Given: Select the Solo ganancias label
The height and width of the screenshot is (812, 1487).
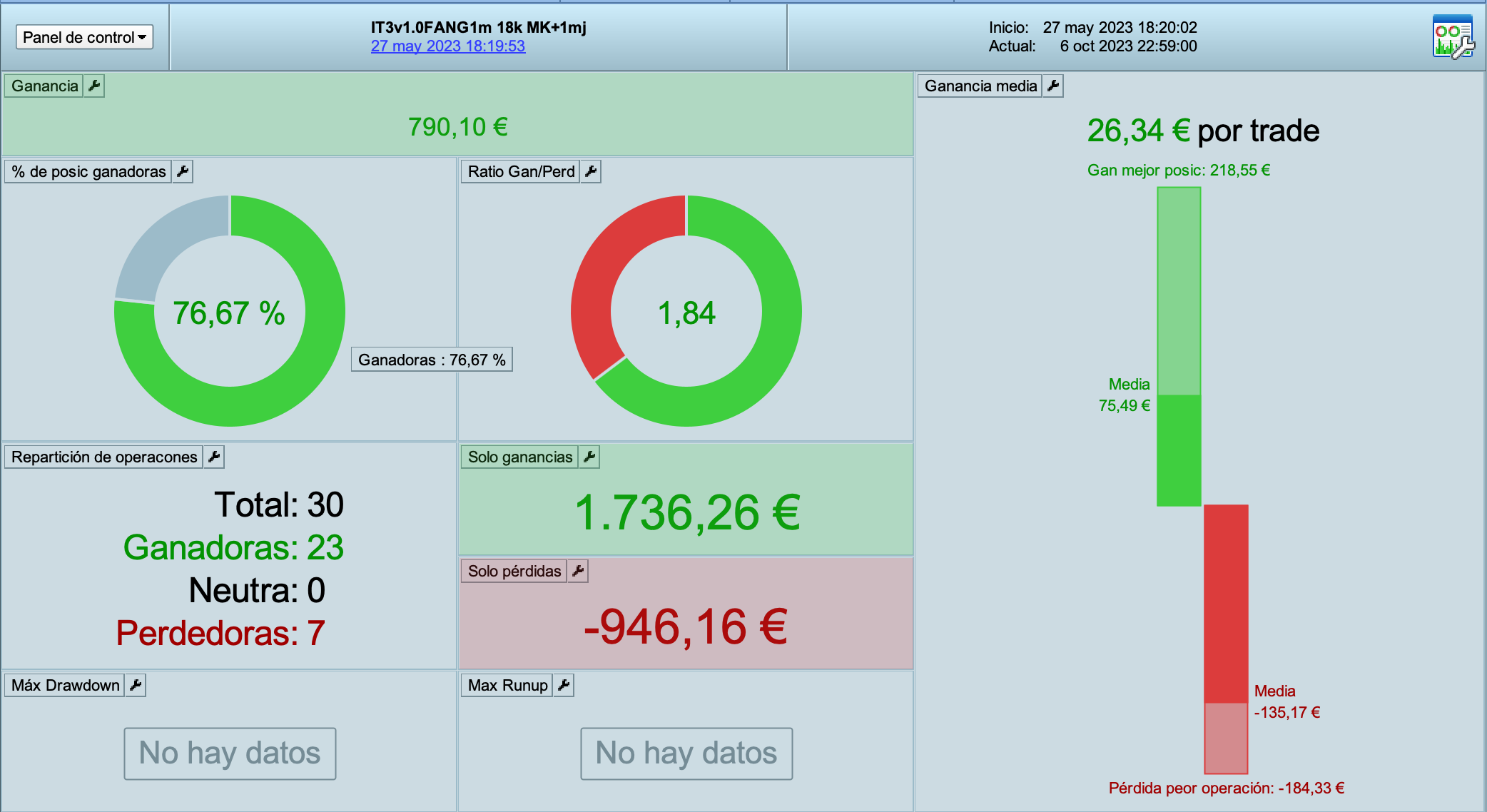Looking at the screenshot, I should pyautogui.click(x=520, y=457).
